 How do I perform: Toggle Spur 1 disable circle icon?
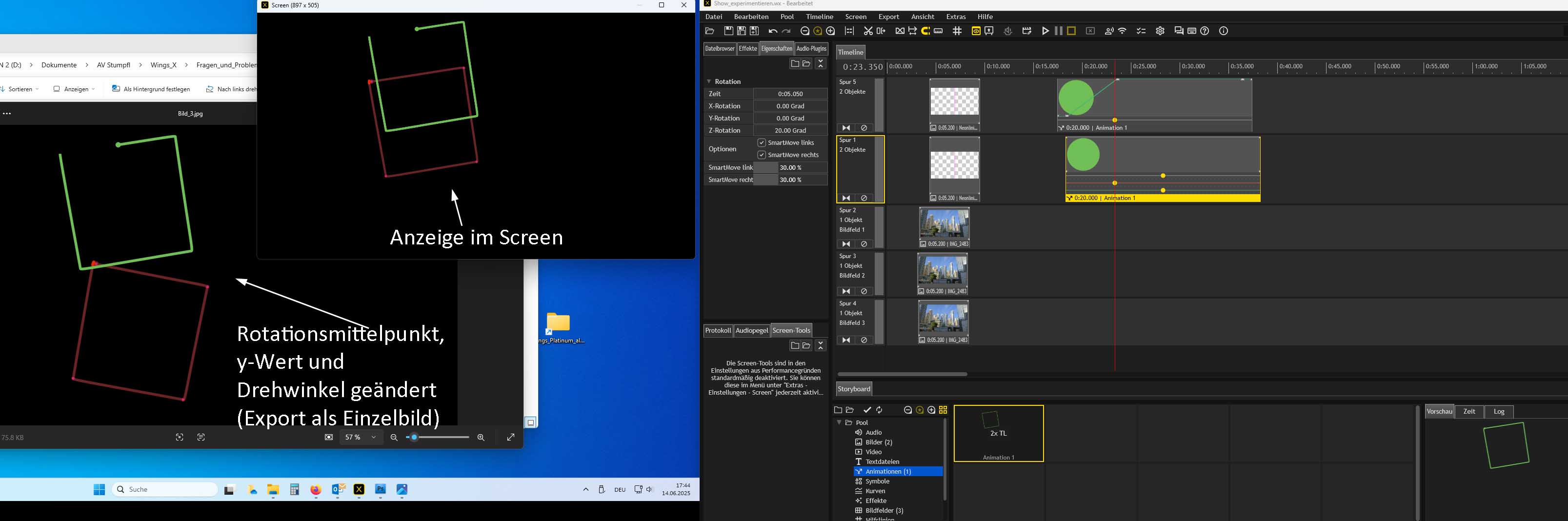[864, 199]
